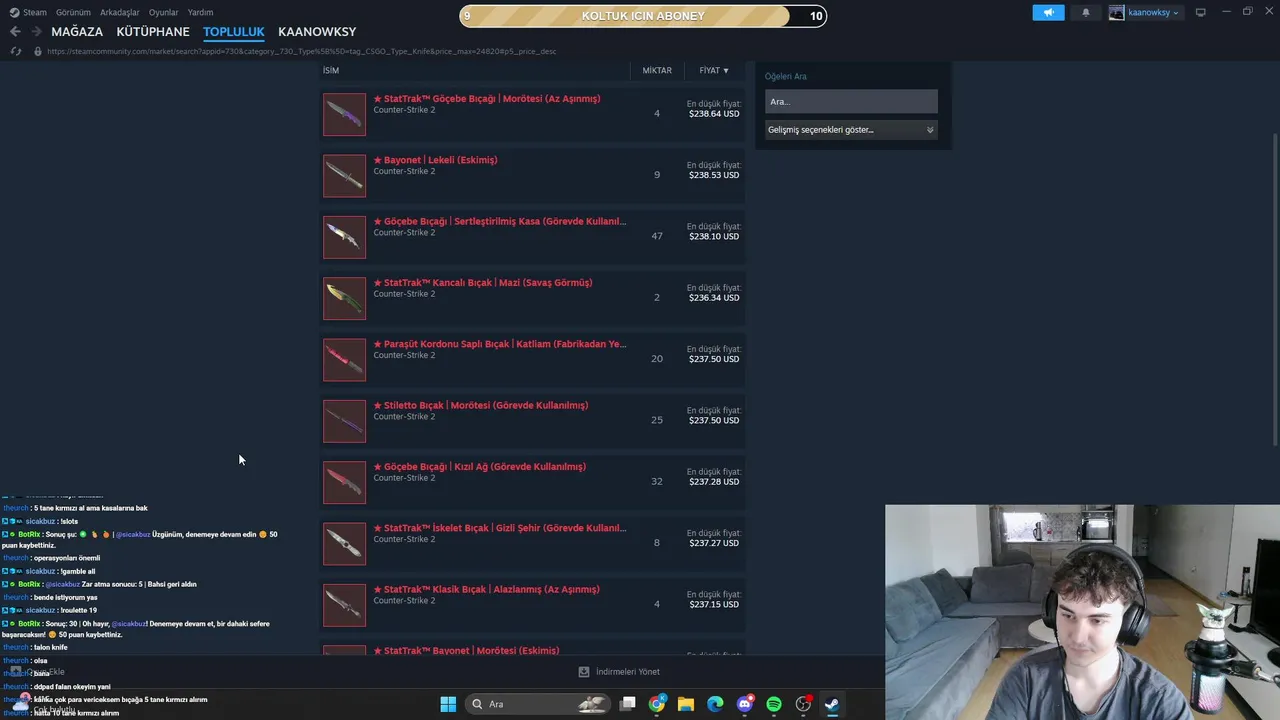
Task: Sort by MİKTAR column header
Action: (657, 70)
